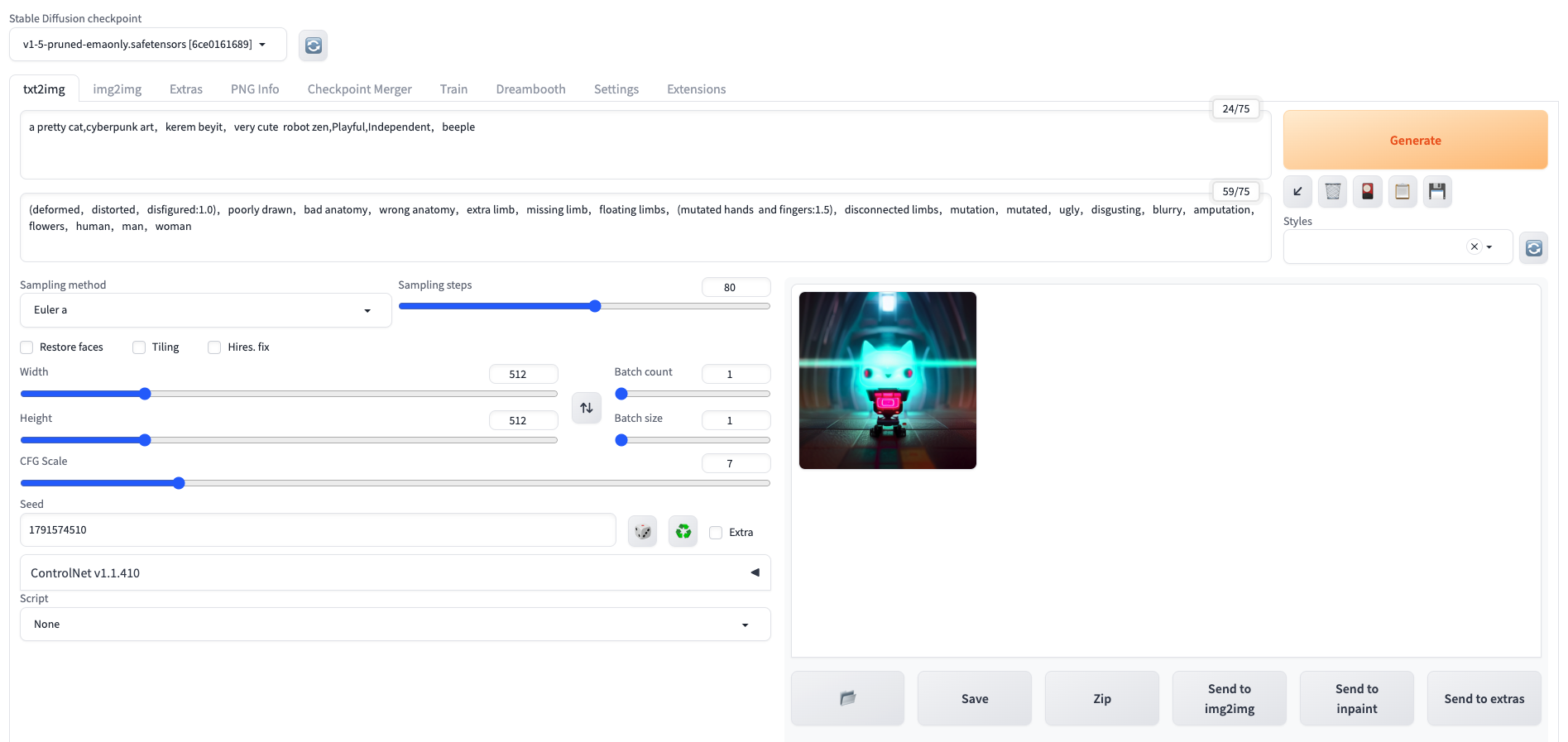Screen dimensions: 1568x742
Task: Click the CFG Scale value field
Action: (736, 463)
